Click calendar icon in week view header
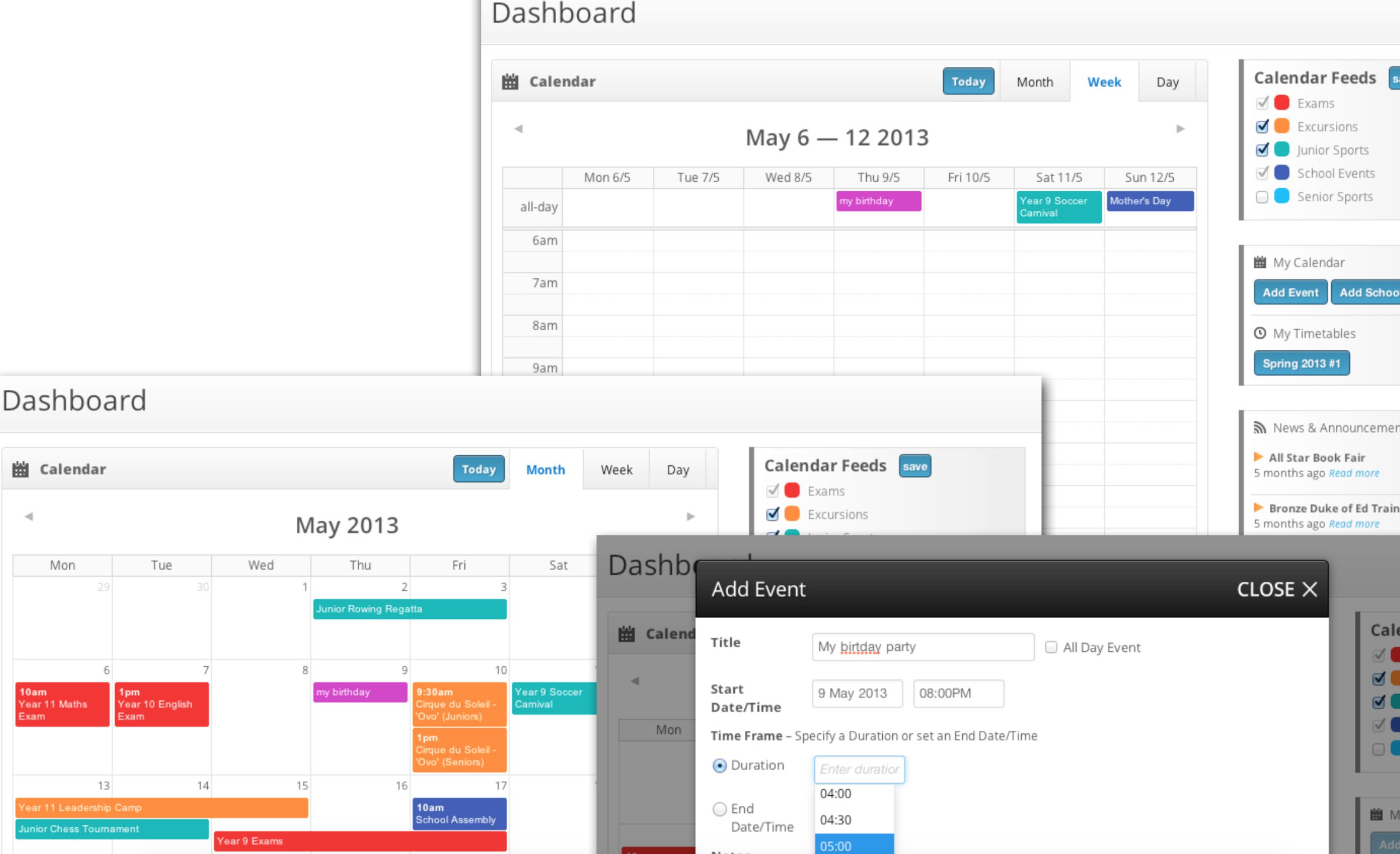This screenshot has width=1400, height=854. pyautogui.click(x=510, y=82)
